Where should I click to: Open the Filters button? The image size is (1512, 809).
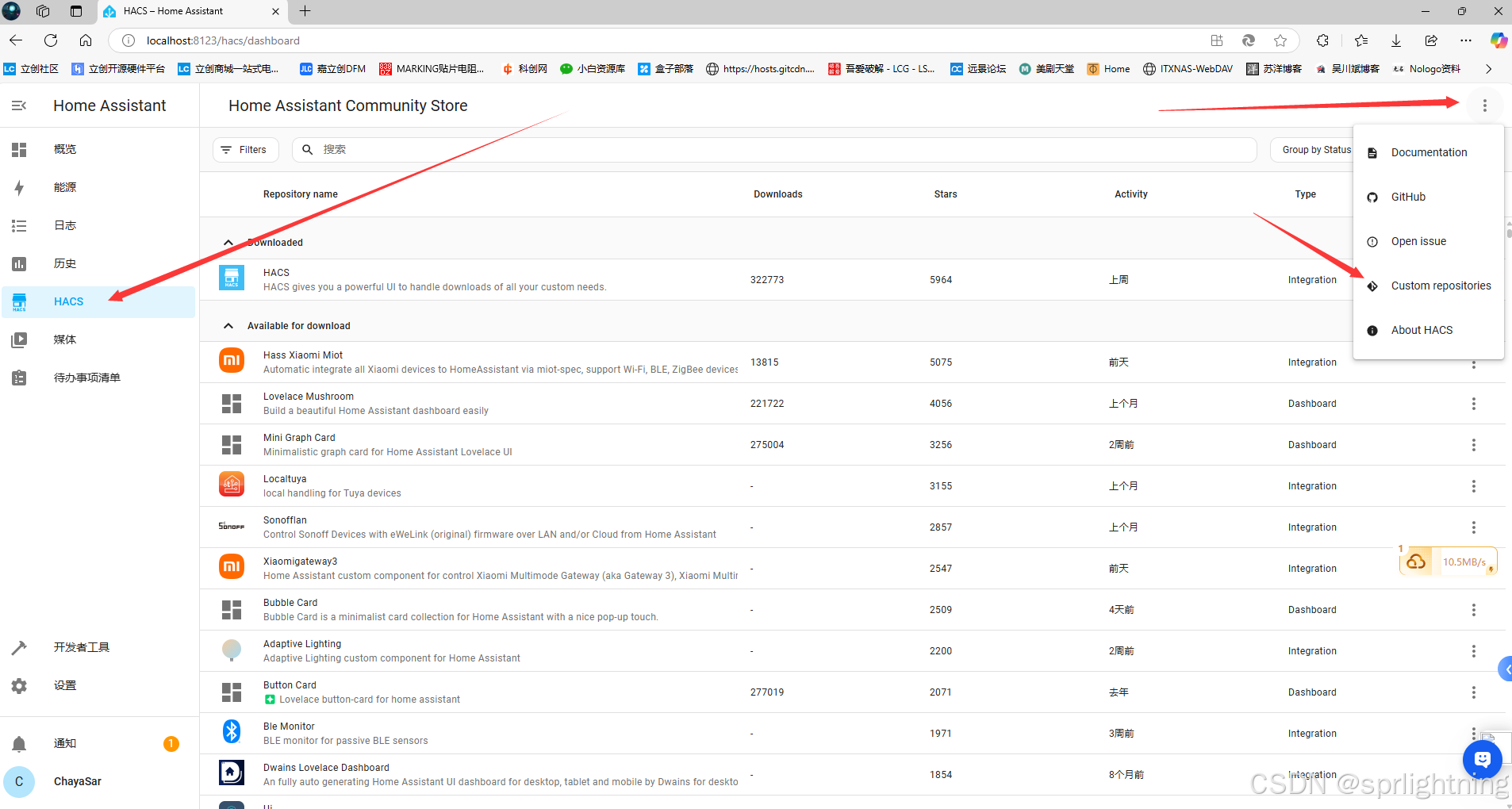pos(245,149)
